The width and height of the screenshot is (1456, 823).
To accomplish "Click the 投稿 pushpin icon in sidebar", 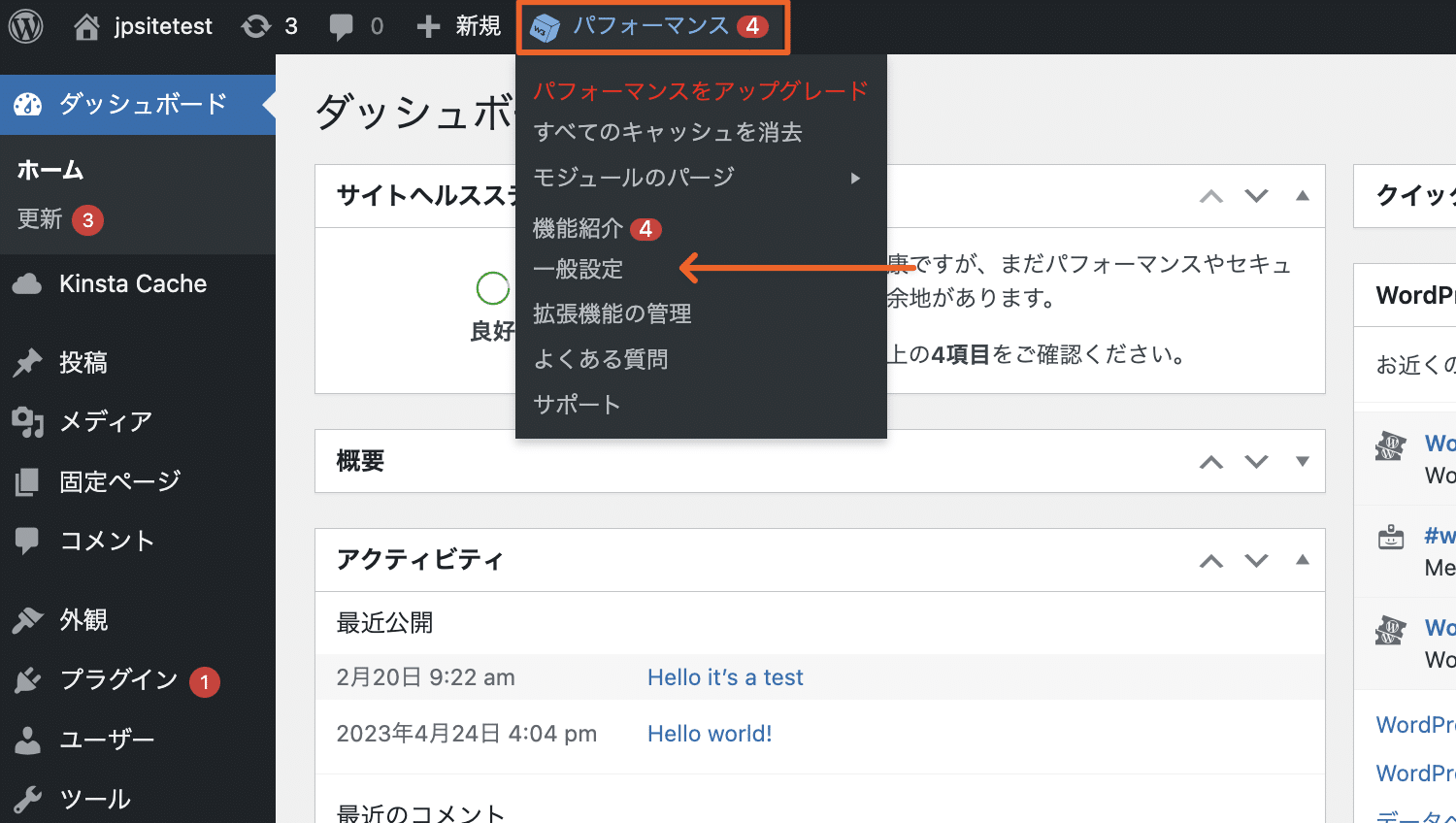I will tap(27, 362).
